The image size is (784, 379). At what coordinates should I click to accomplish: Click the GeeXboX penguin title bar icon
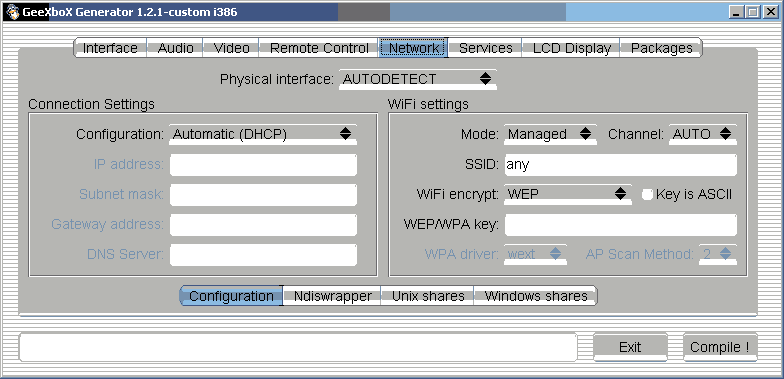pos(12,12)
